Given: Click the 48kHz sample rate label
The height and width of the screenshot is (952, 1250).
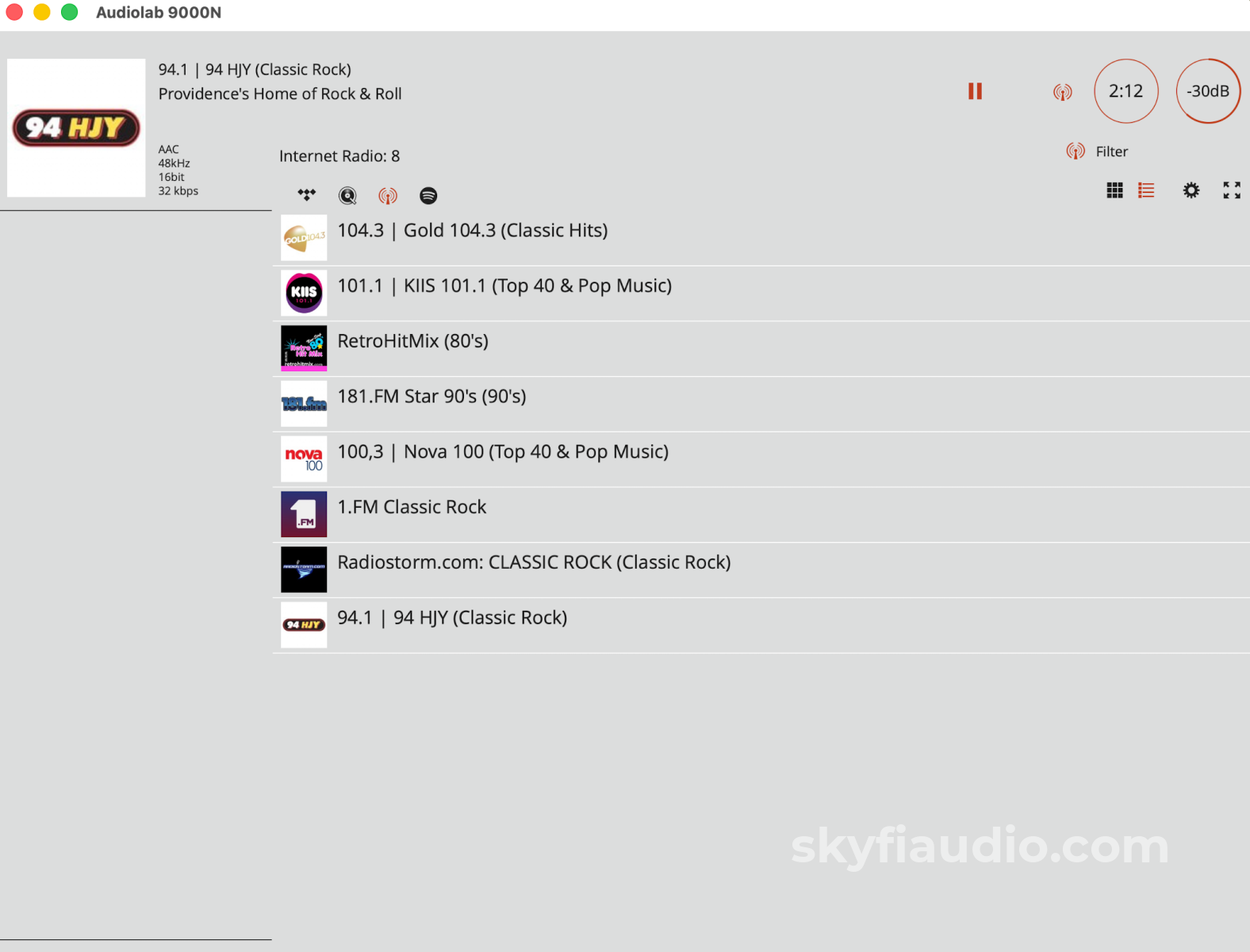Looking at the screenshot, I should (174, 163).
